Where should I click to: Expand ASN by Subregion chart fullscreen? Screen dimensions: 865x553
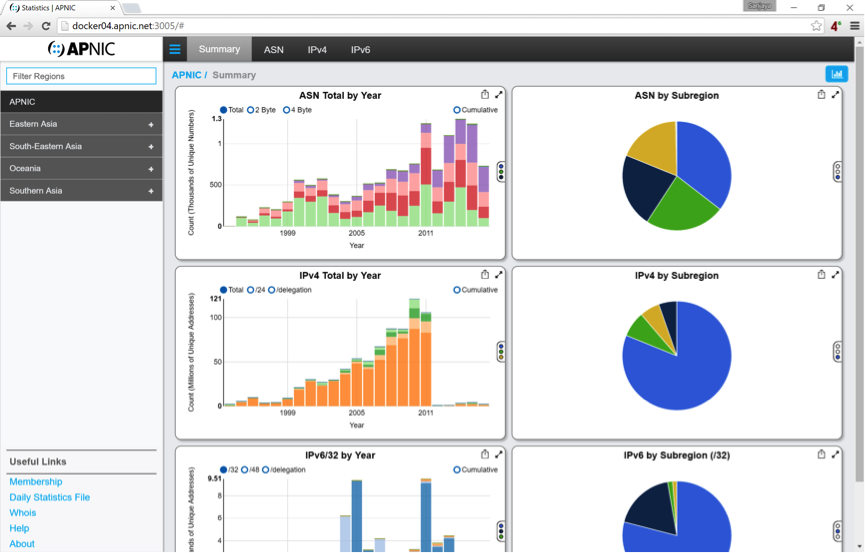(835, 94)
